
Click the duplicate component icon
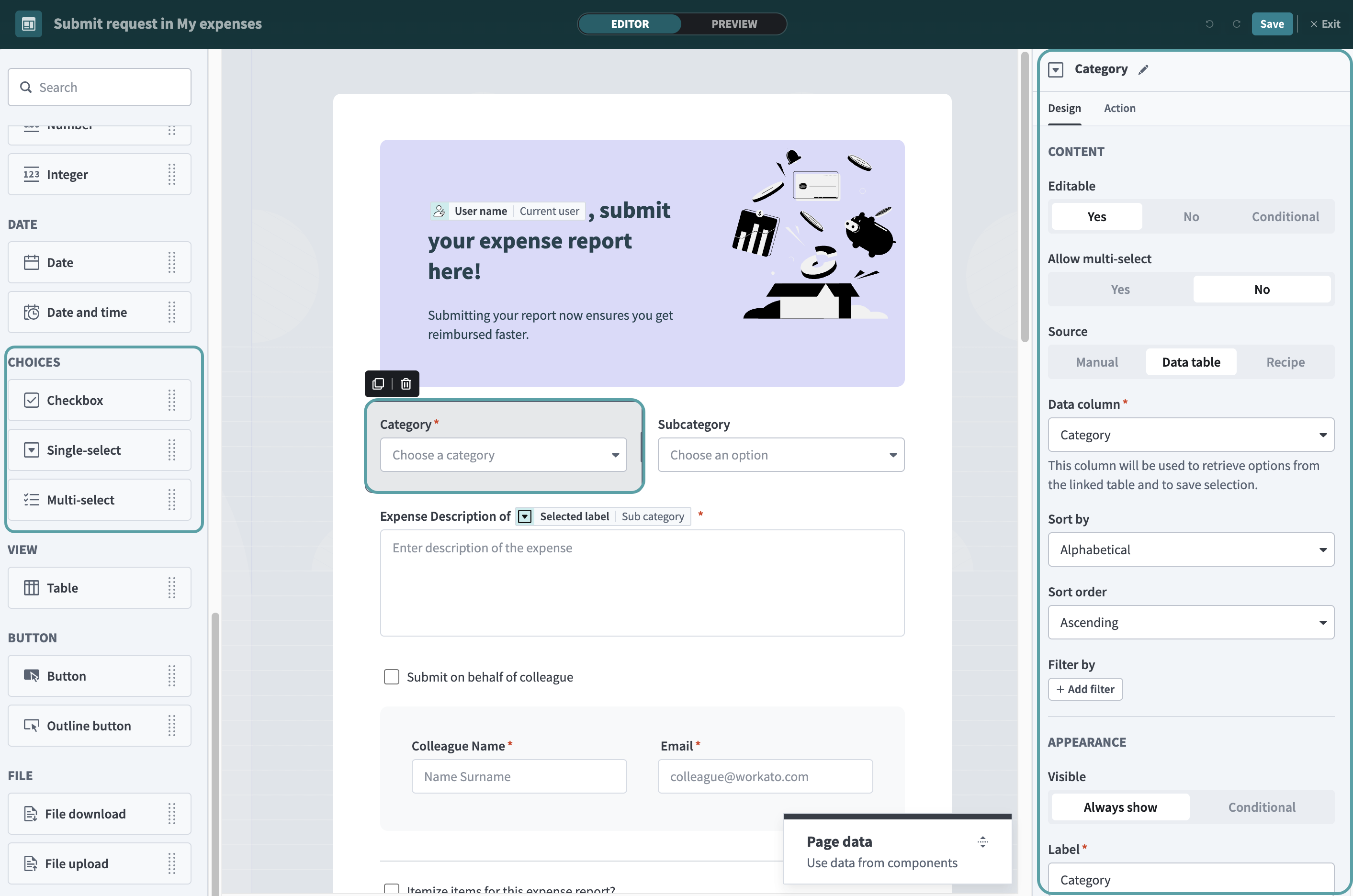(378, 384)
